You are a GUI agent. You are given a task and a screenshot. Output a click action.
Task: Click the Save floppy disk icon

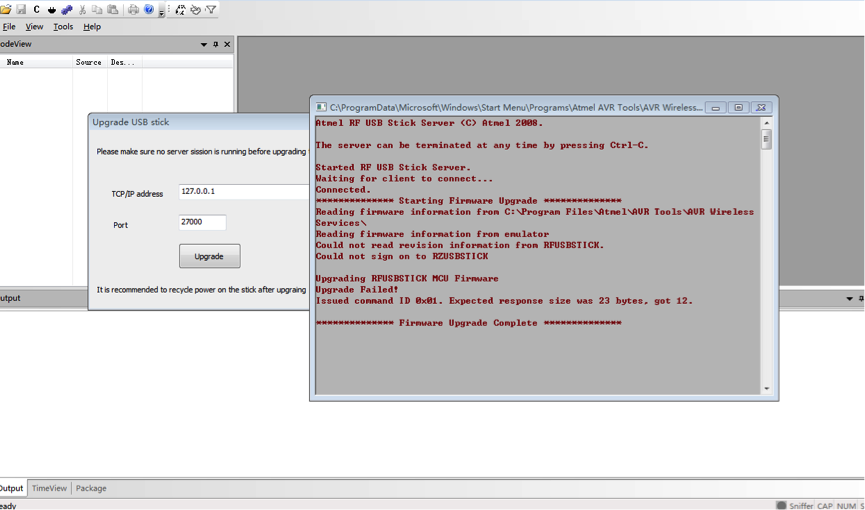[21, 10]
